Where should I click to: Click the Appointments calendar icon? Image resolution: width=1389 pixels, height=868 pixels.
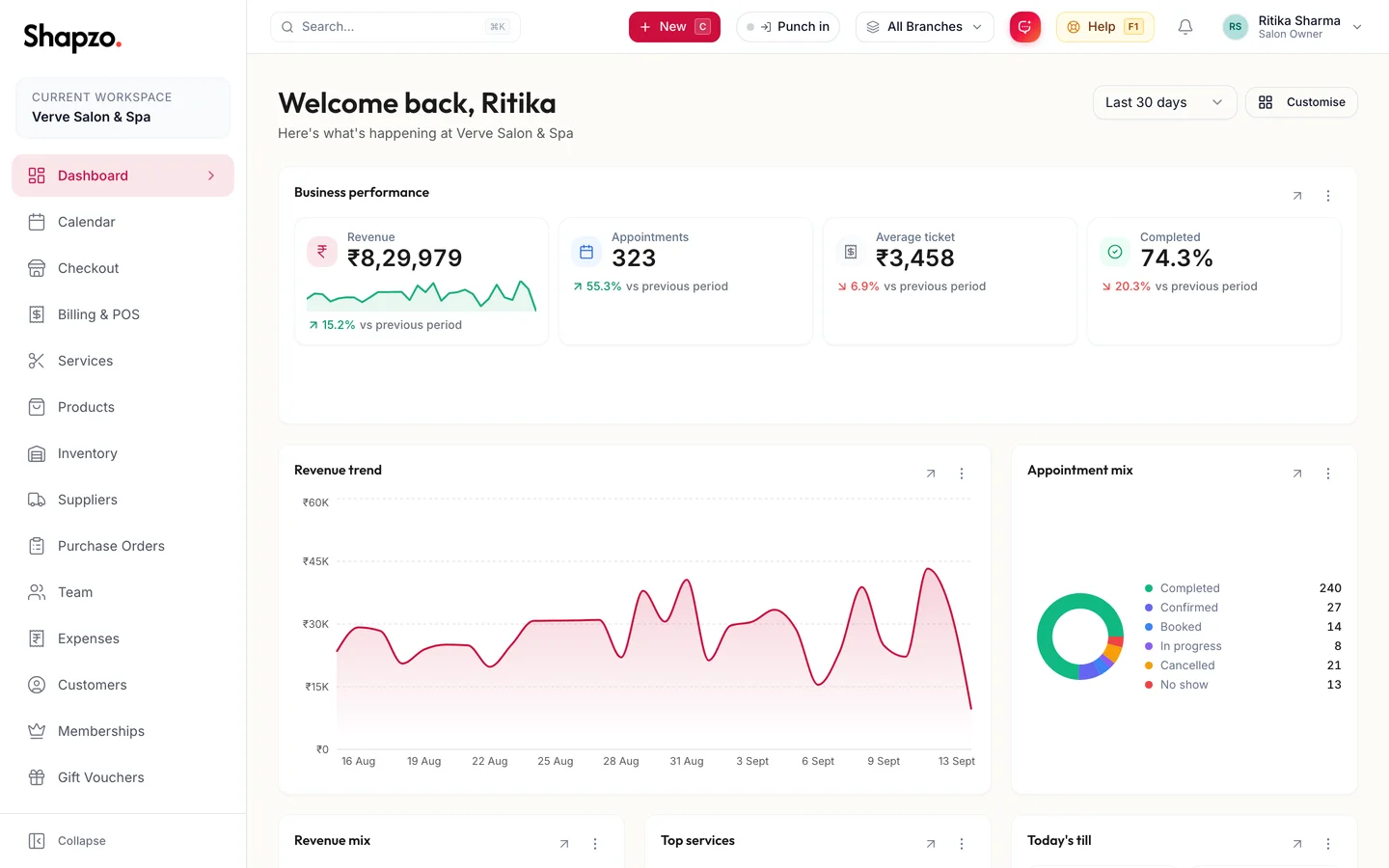pyautogui.click(x=586, y=252)
